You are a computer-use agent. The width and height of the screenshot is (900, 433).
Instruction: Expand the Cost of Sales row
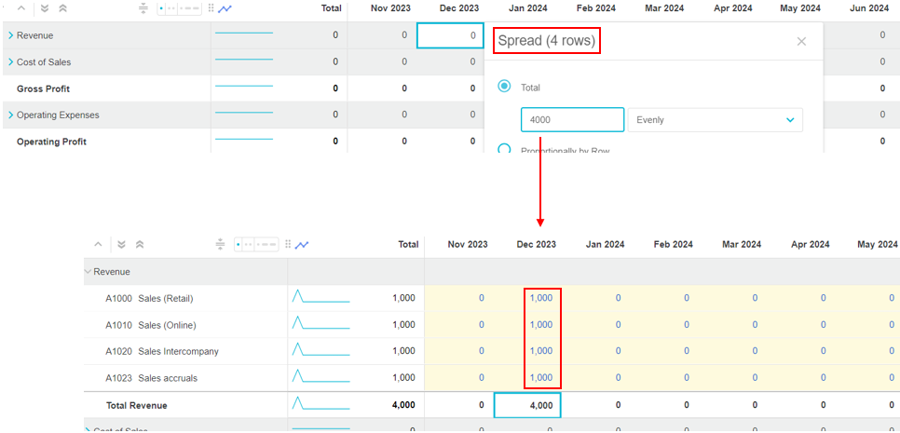click(x=10, y=62)
